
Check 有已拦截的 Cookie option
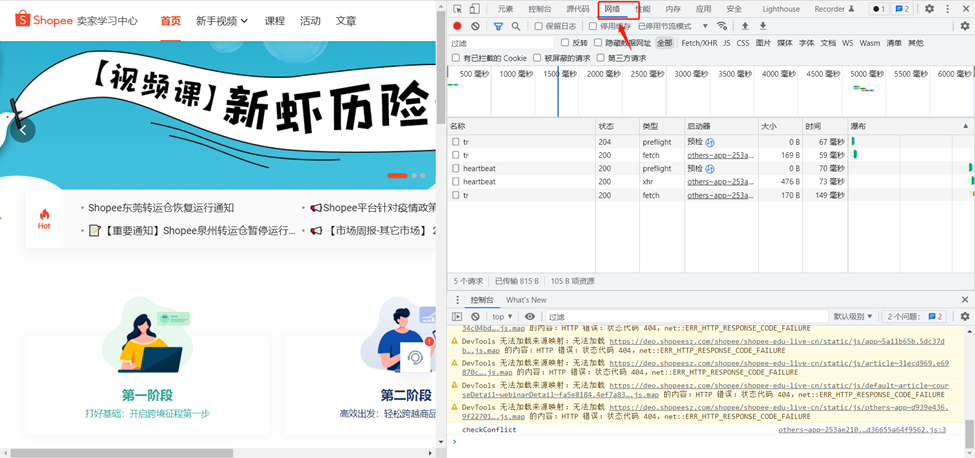(x=456, y=58)
